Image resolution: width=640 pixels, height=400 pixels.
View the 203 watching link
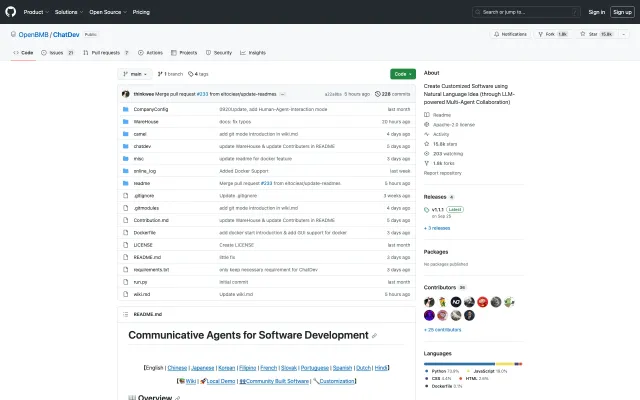point(444,153)
